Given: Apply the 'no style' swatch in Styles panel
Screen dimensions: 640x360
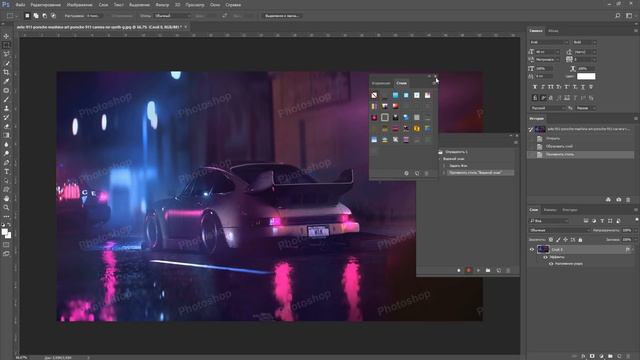Looking at the screenshot, I should pos(374,95).
